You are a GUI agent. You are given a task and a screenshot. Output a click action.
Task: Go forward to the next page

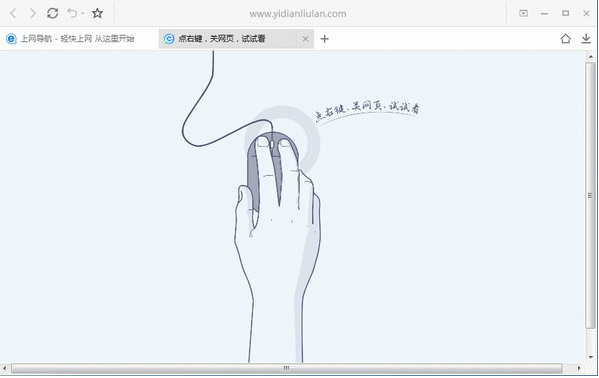point(33,13)
